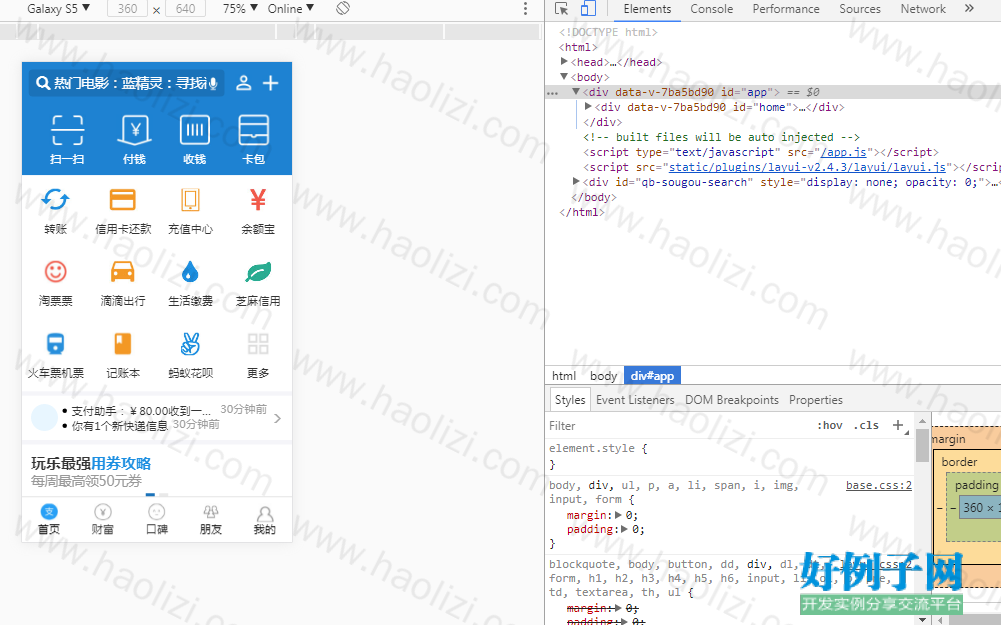Open 火车票机票 train icon

click(56, 343)
